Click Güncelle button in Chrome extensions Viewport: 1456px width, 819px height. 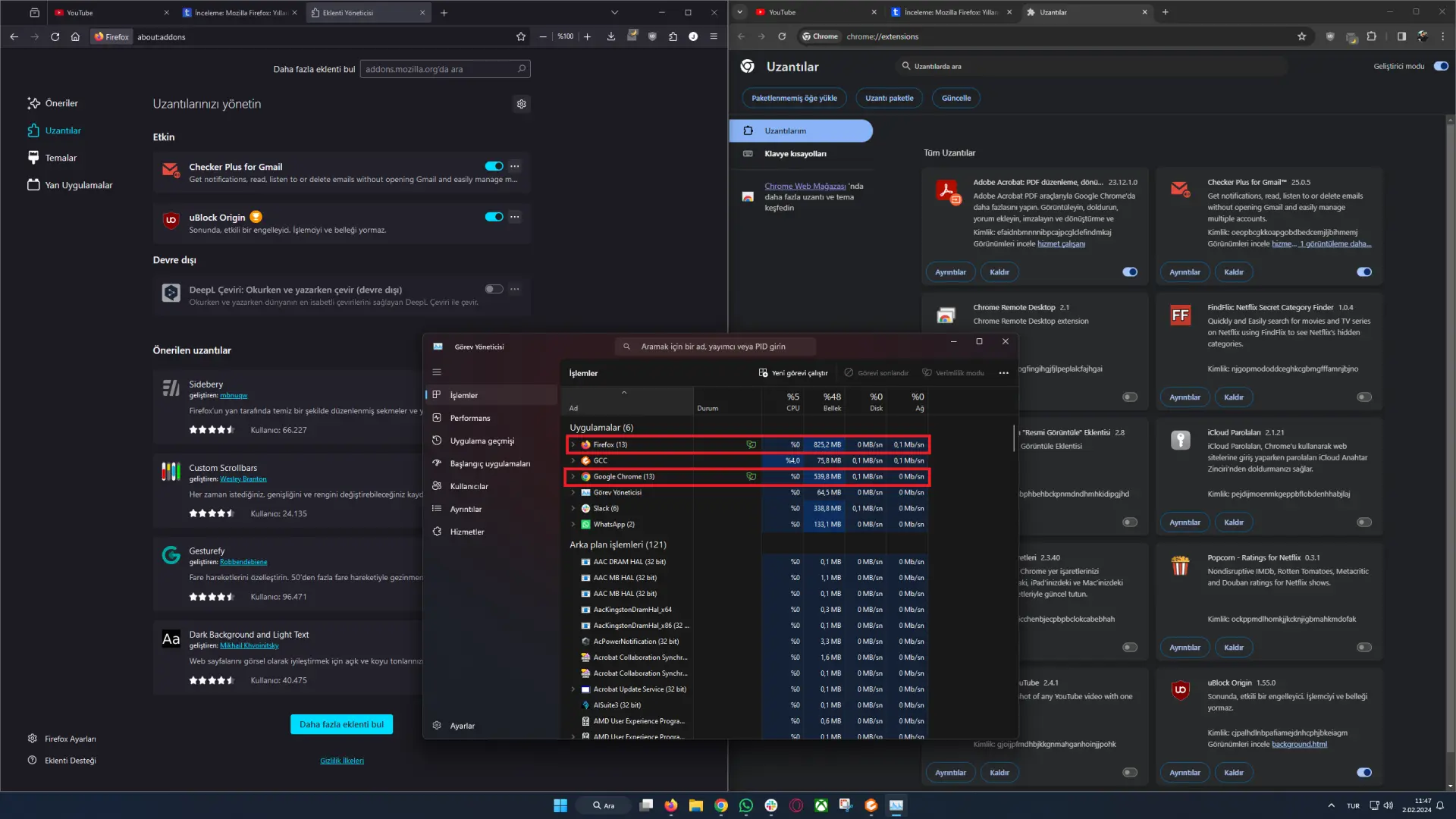point(956,98)
